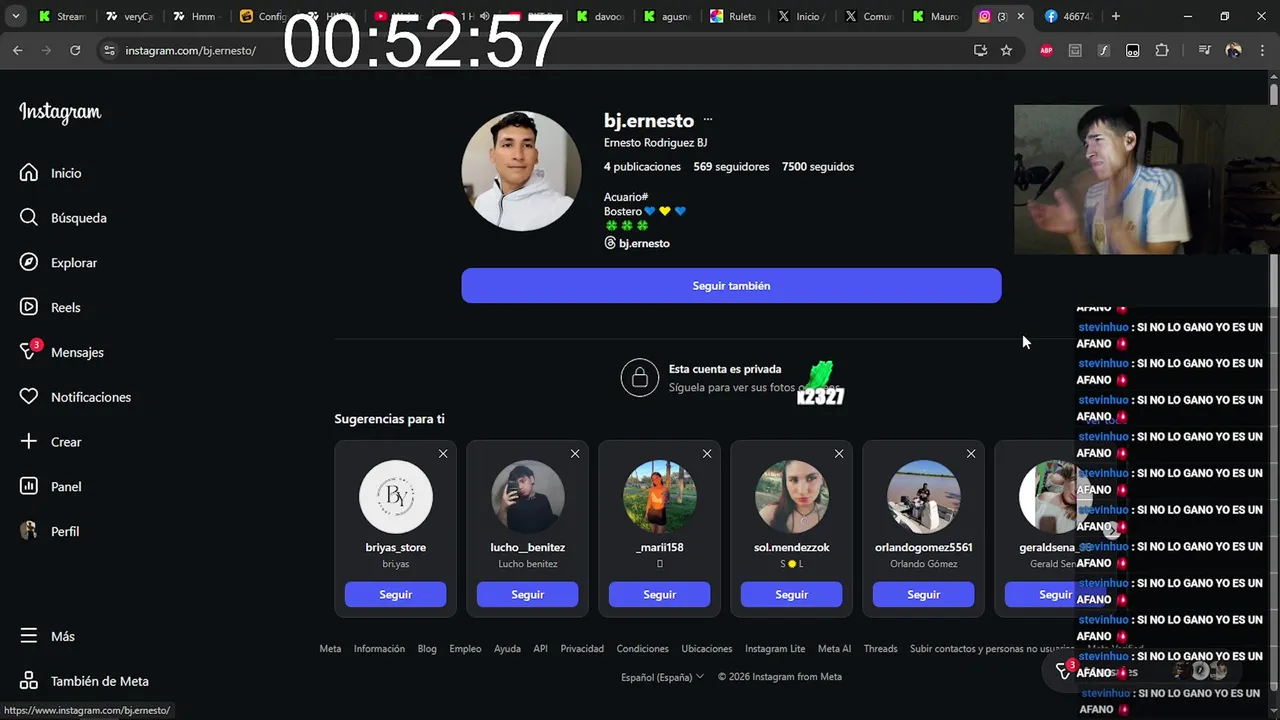This screenshot has width=1280, height=720.
Task: Open the Threads footer link
Action: (x=881, y=649)
